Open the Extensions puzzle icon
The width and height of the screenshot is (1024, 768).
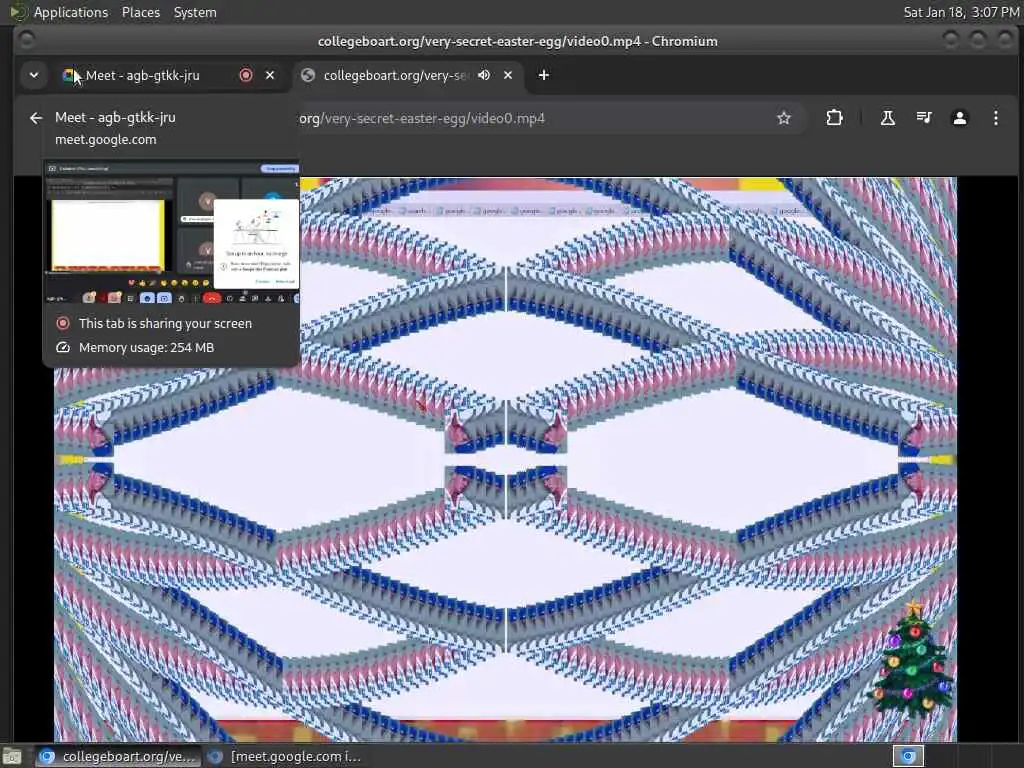click(834, 118)
